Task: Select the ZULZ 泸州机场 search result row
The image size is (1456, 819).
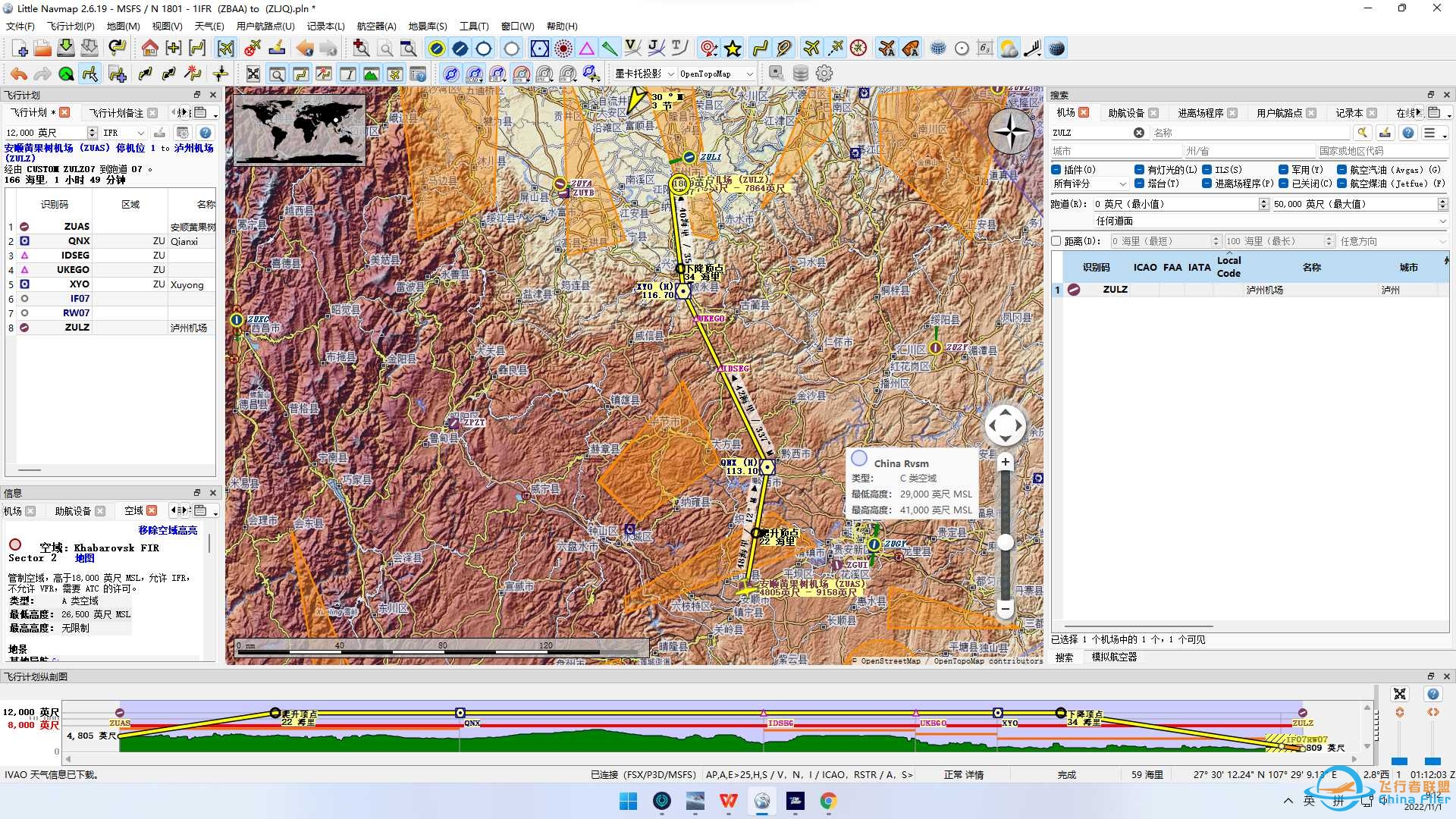Action: coord(1250,290)
